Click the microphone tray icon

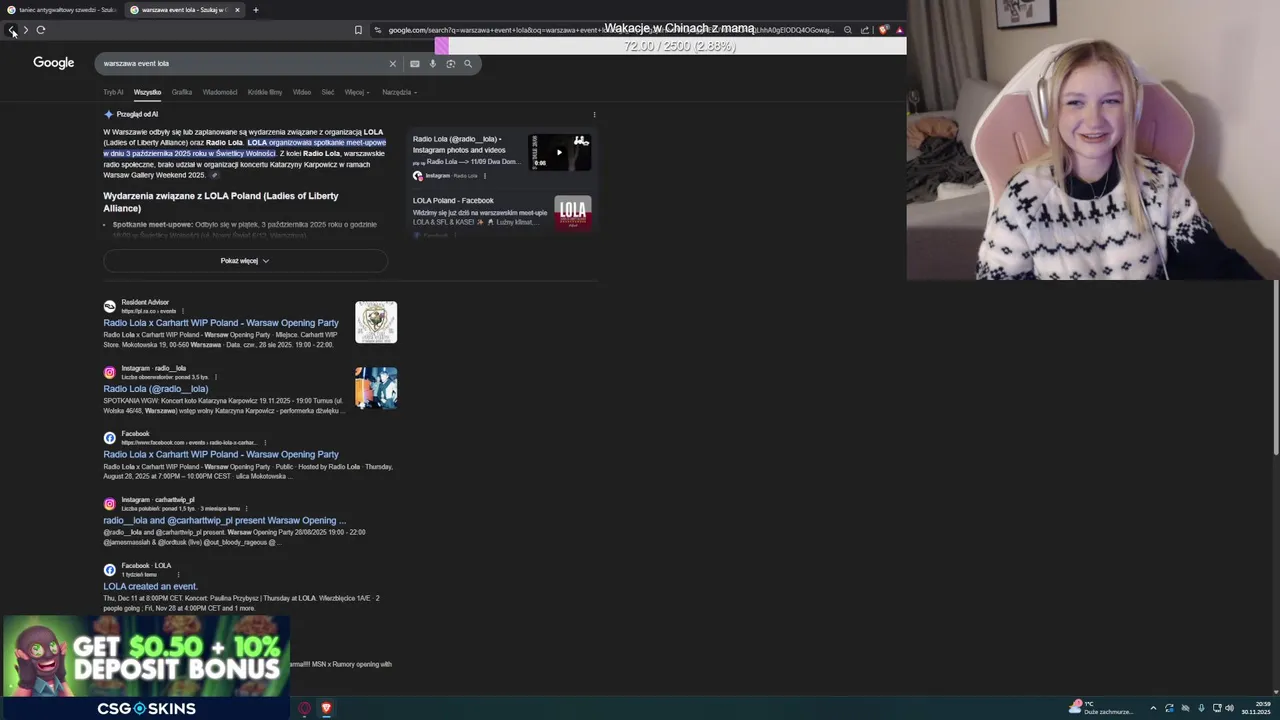[1201, 708]
